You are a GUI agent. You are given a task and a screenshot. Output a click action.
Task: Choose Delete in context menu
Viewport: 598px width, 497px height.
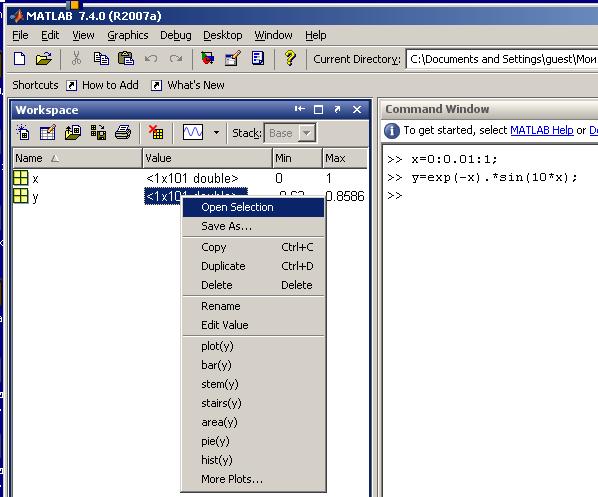tap(253, 285)
